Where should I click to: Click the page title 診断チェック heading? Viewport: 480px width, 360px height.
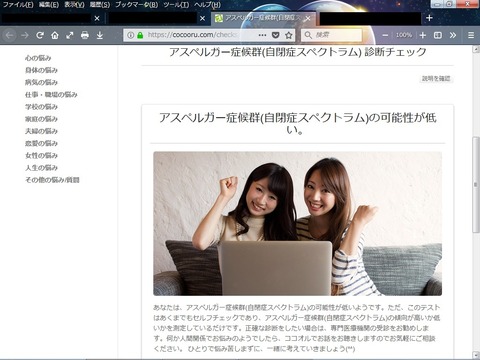pos(297,52)
